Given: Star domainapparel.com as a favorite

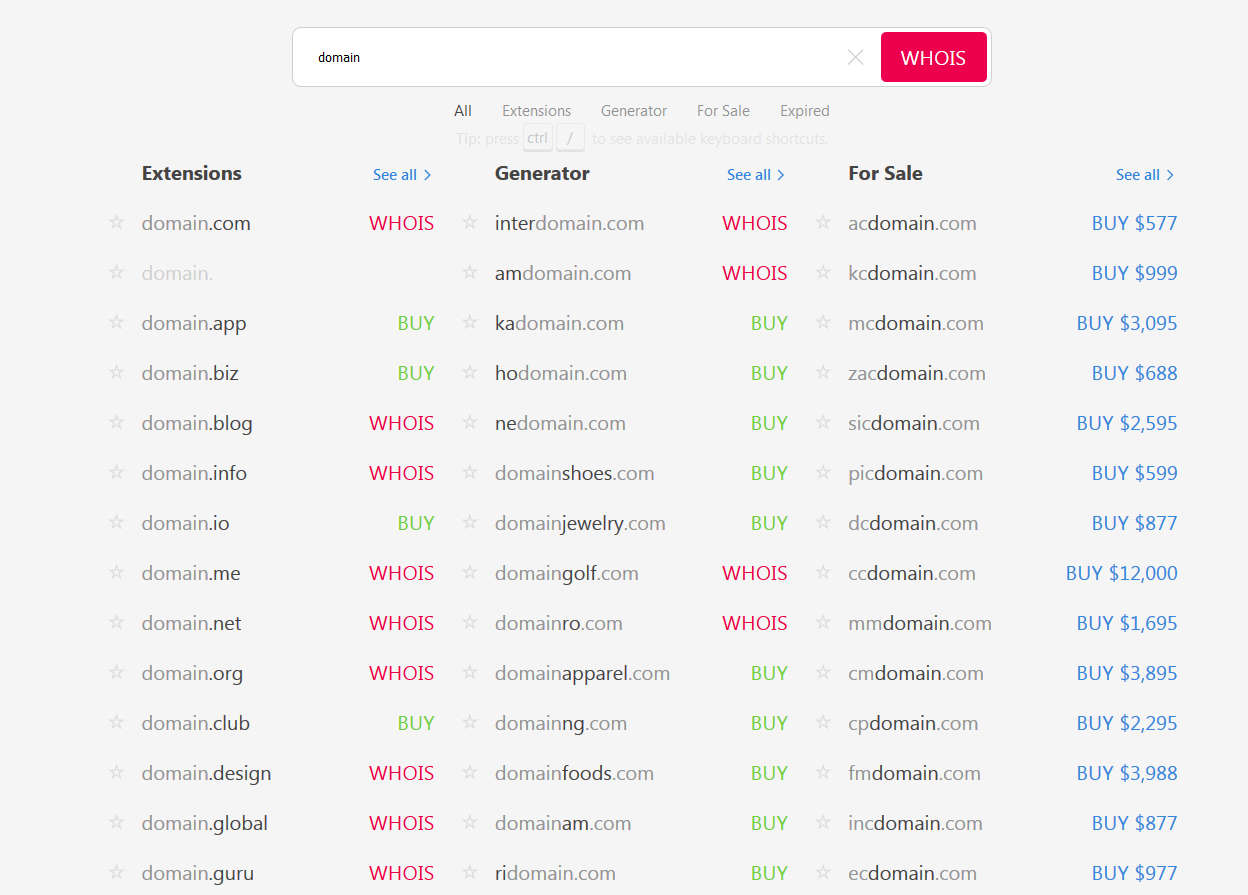Looking at the screenshot, I should tap(470, 672).
